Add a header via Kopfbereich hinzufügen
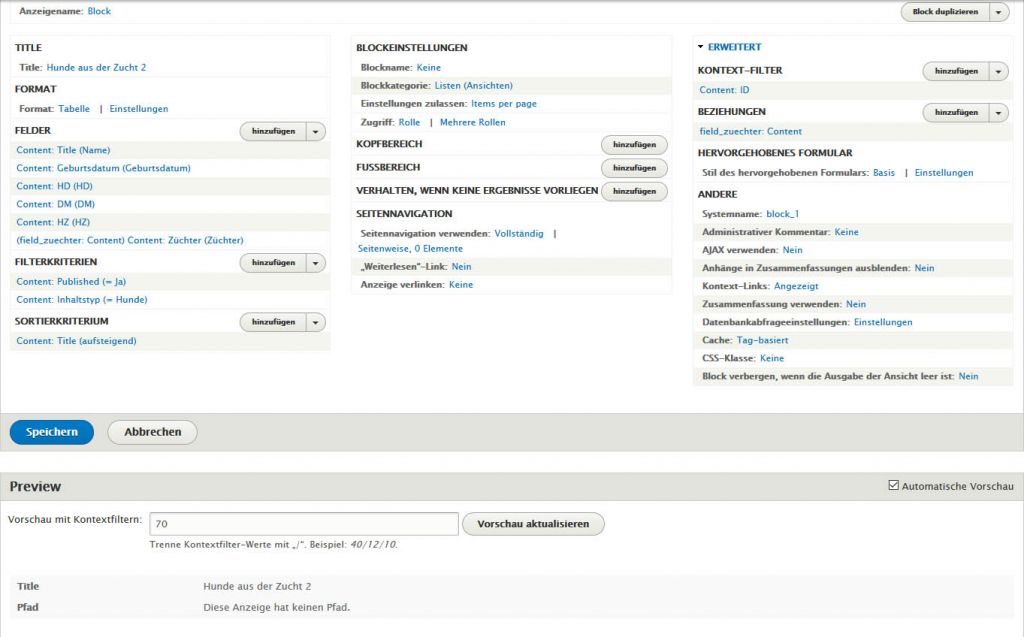This screenshot has height=637, width=1024. 634,145
